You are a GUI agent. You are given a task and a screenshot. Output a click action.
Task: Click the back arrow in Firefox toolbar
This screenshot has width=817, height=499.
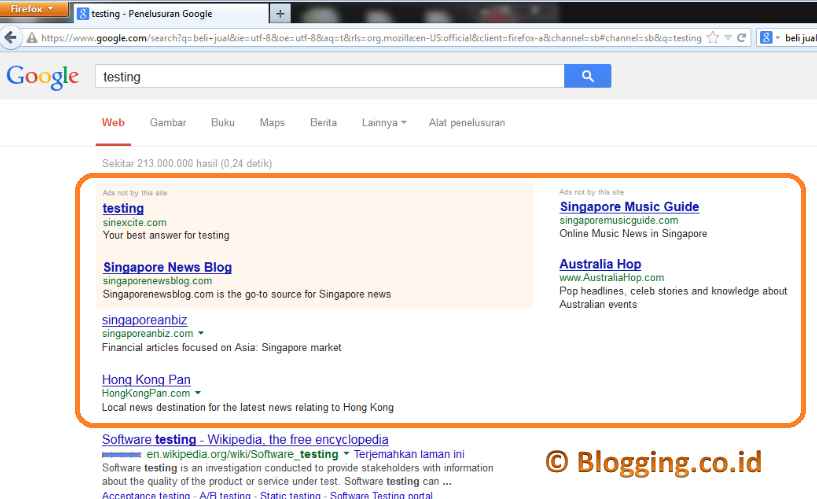click(12, 37)
